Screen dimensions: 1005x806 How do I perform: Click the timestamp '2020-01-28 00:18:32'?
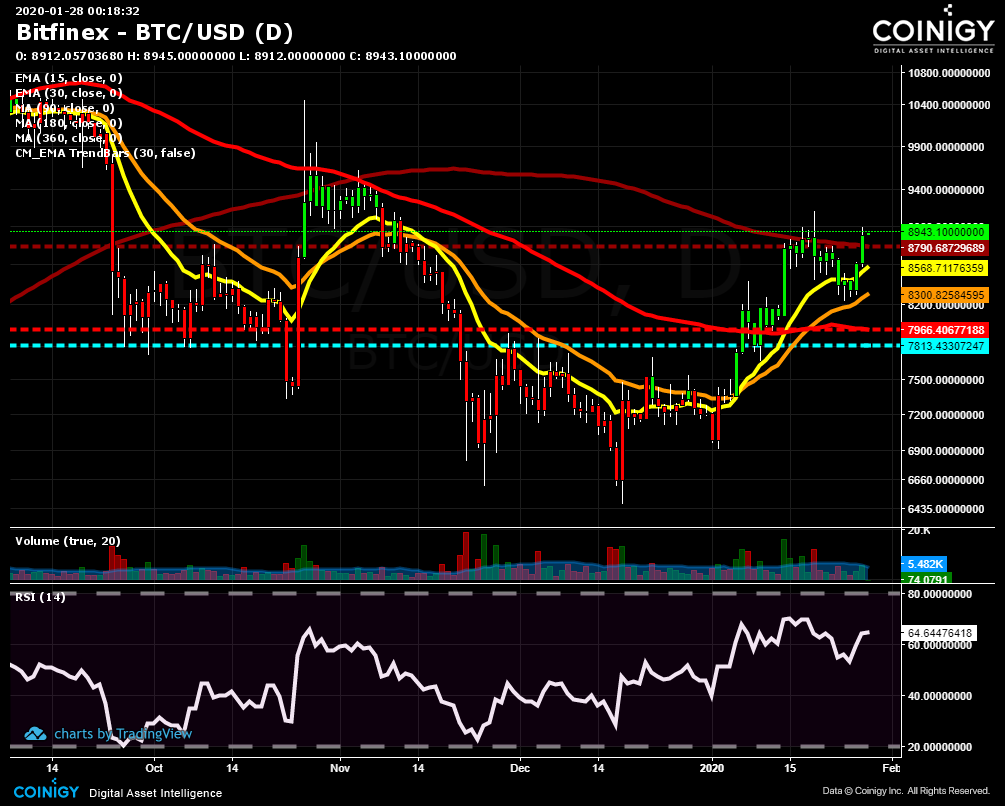[x=78, y=11]
